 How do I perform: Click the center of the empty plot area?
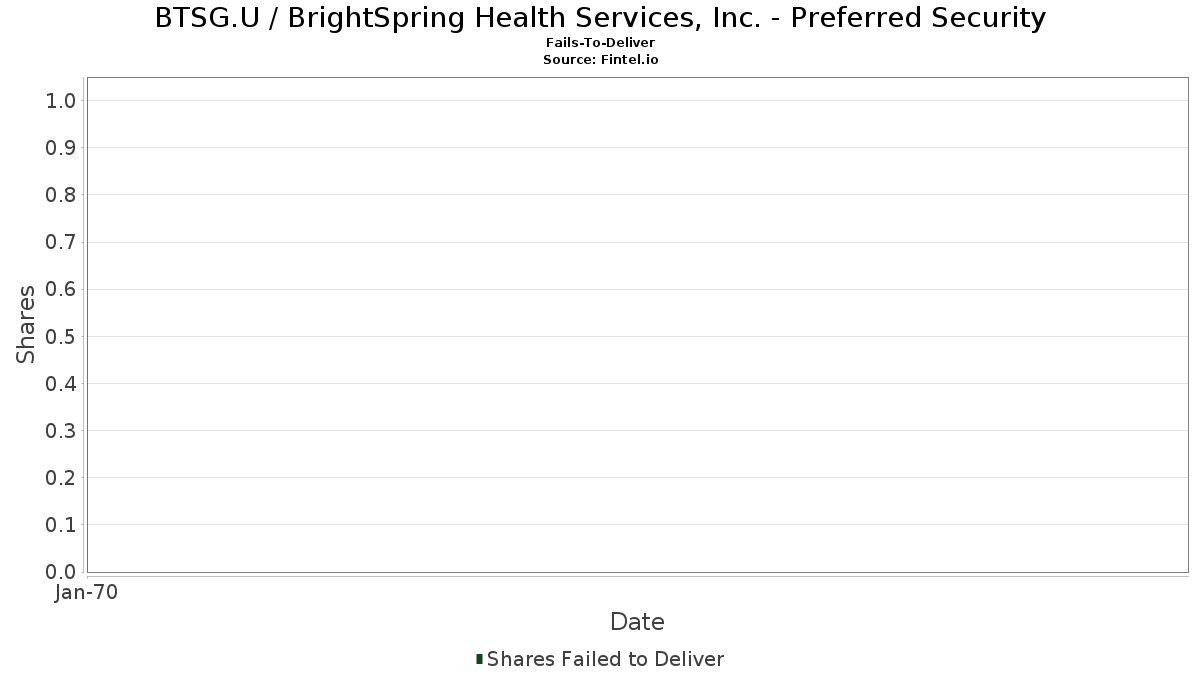click(x=637, y=325)
